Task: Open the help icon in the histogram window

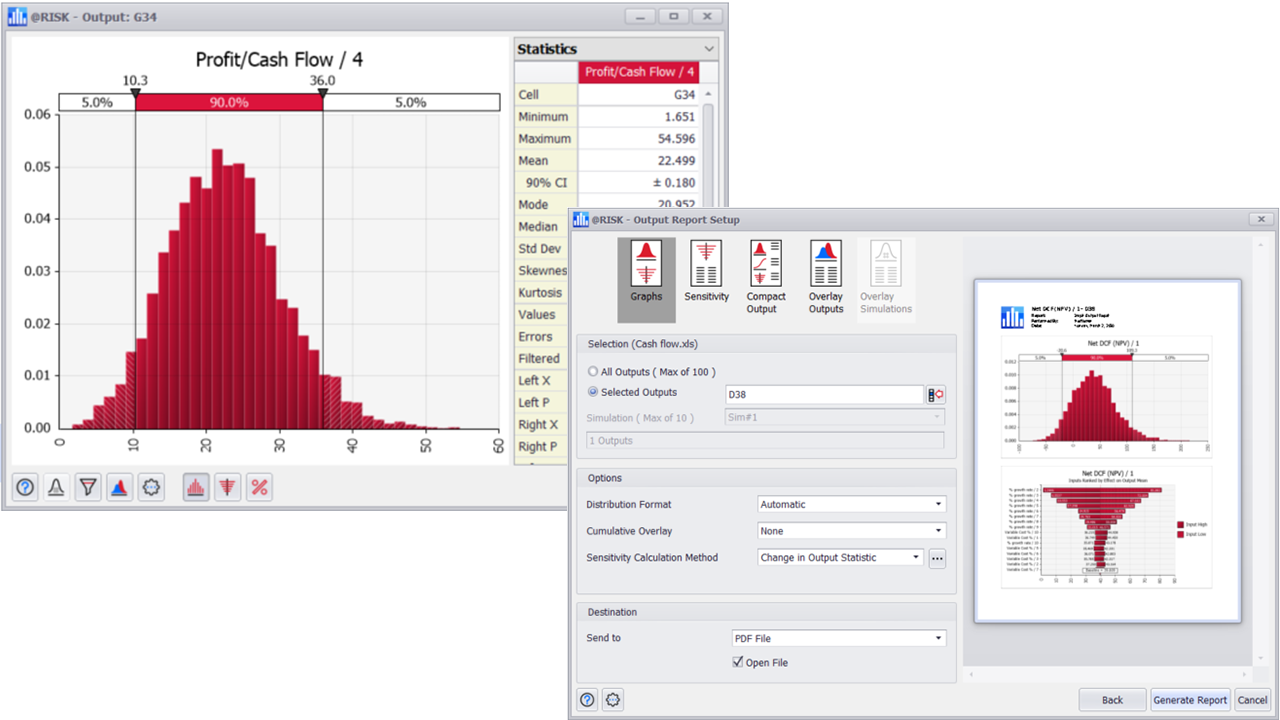Action: [25, 487]
